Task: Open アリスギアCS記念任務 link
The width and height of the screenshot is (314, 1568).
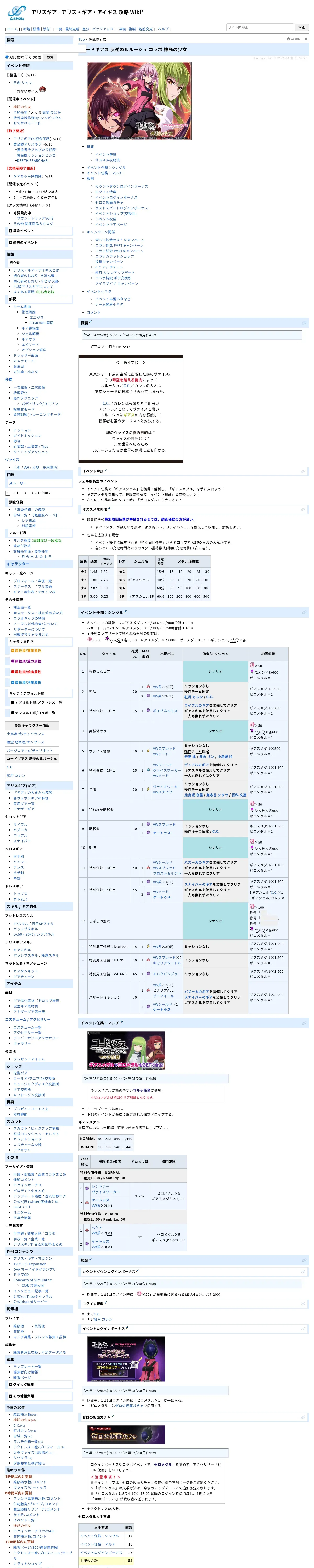Action: [32, 139]
